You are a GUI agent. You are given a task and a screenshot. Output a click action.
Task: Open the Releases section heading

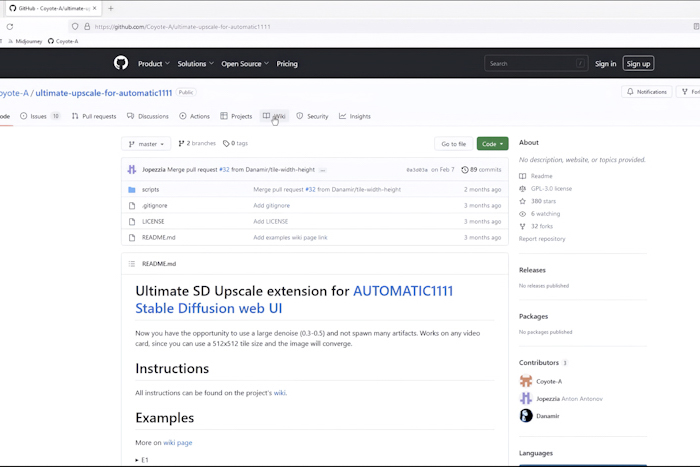pos(532,270)
